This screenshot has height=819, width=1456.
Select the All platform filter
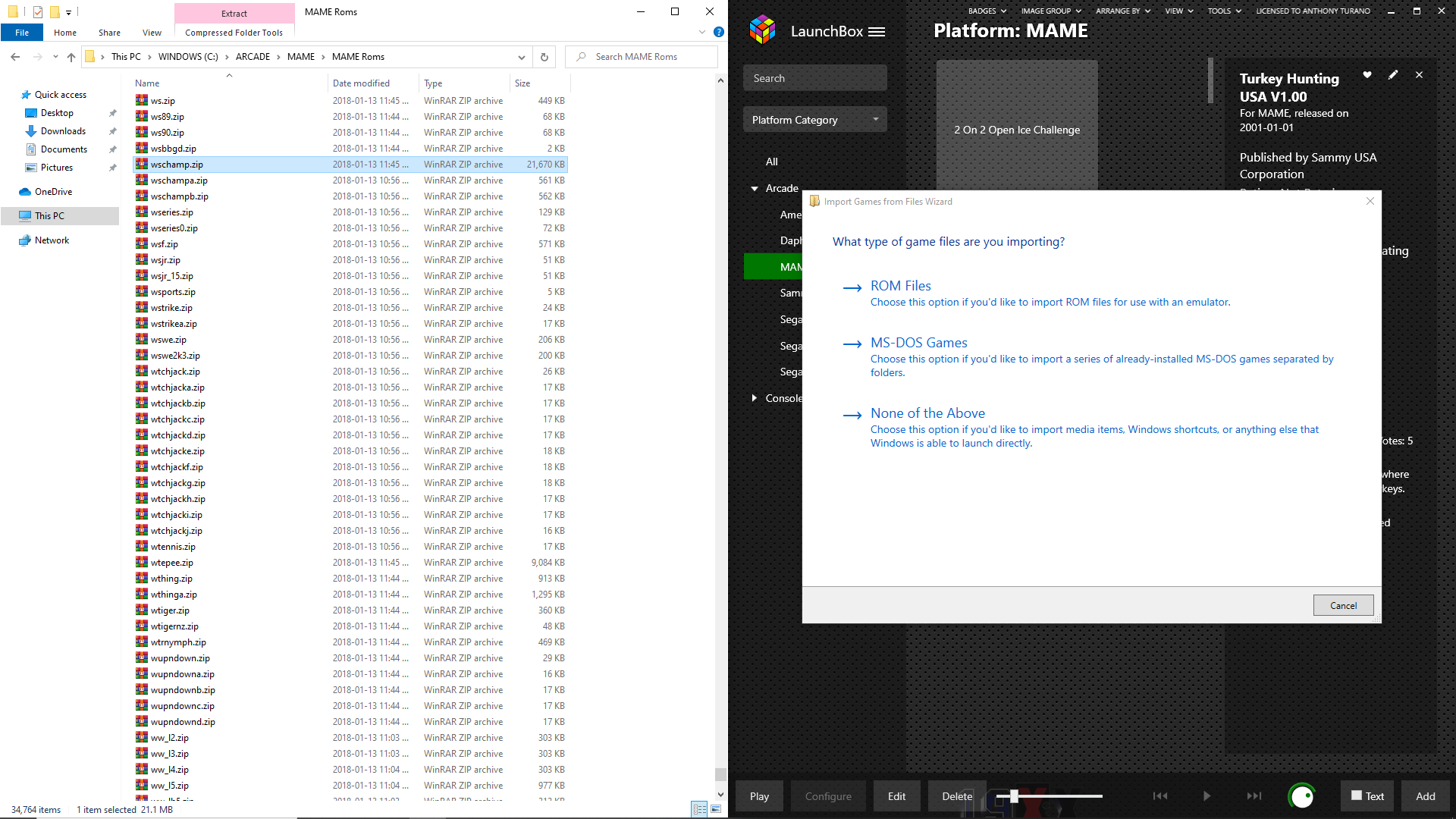(x=772, y=162)
